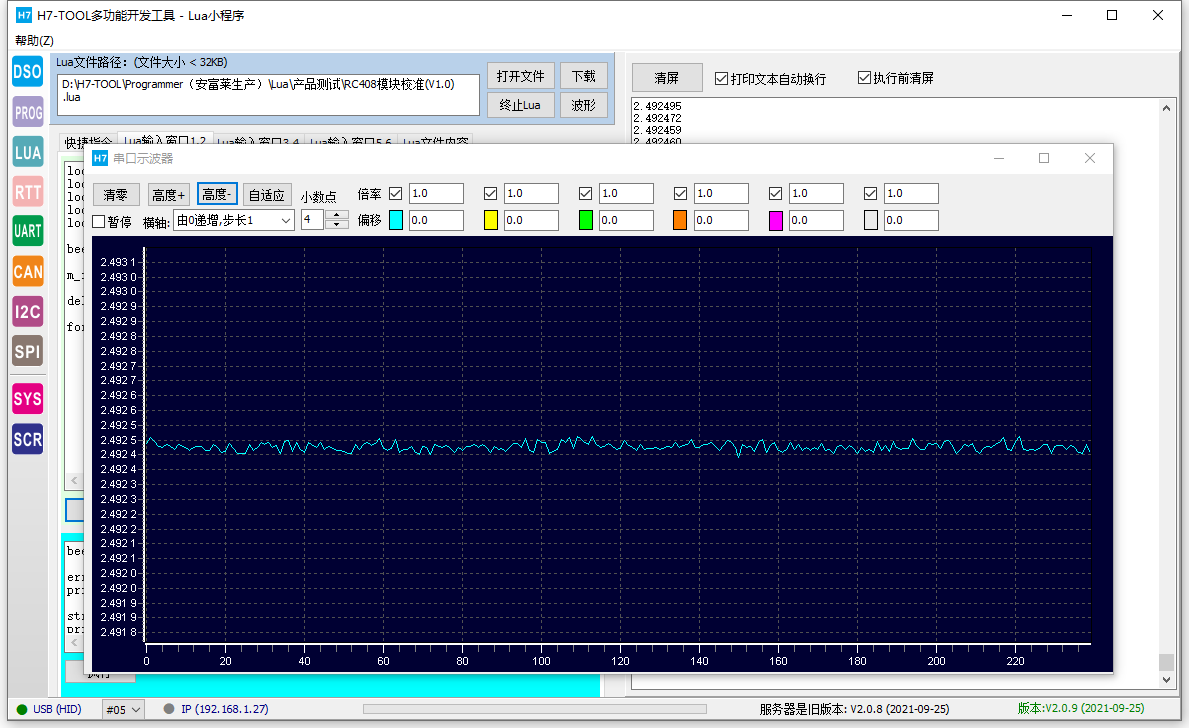The height and width of the screenshot is (728, 1189).
Task: Toggle 打印文本自动换行 checkbox
Action: coord(721,78)
